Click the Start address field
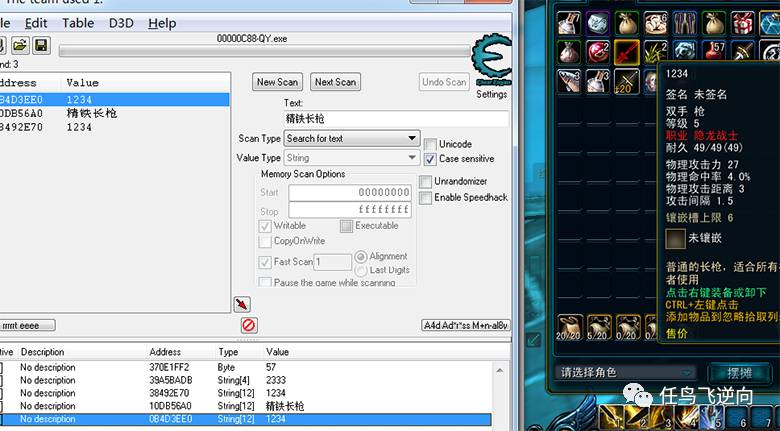 pyautogui.click(x=350, y=193)
